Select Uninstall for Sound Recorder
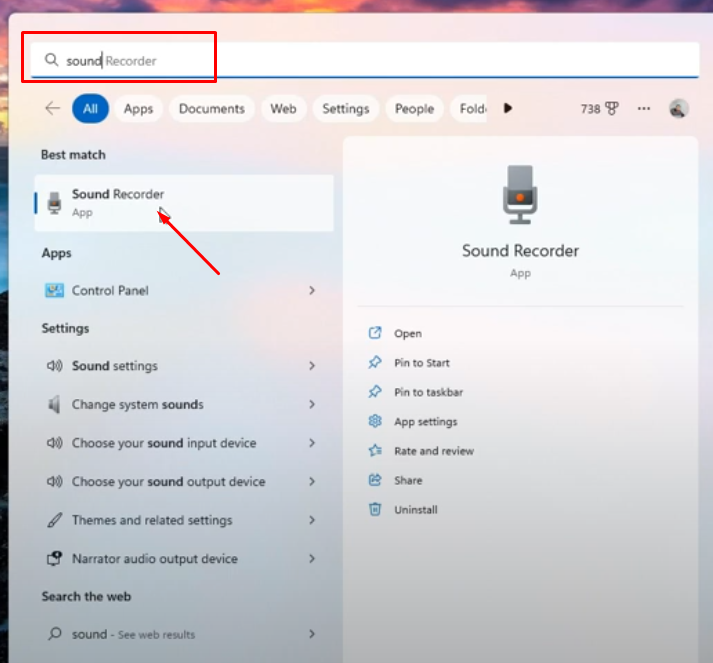 coord(416,510)
